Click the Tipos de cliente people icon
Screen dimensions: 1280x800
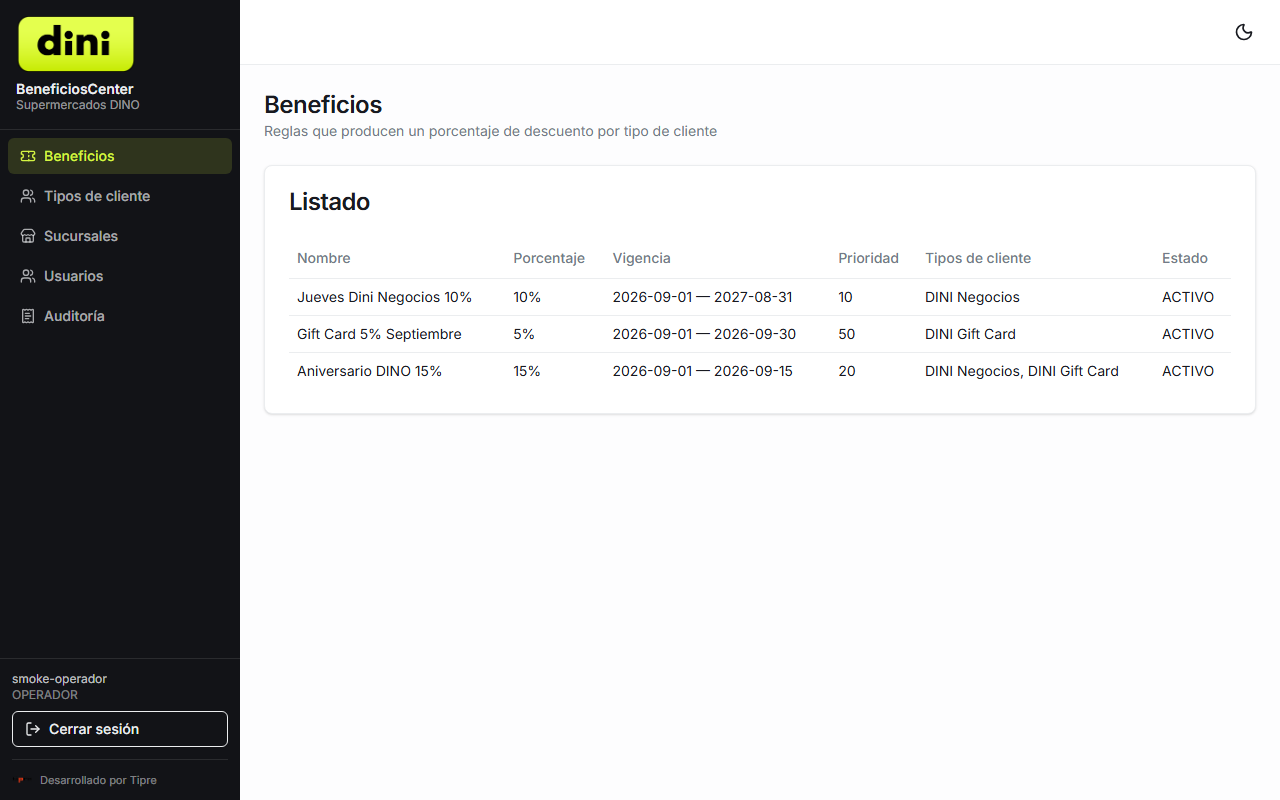point(28,196)
